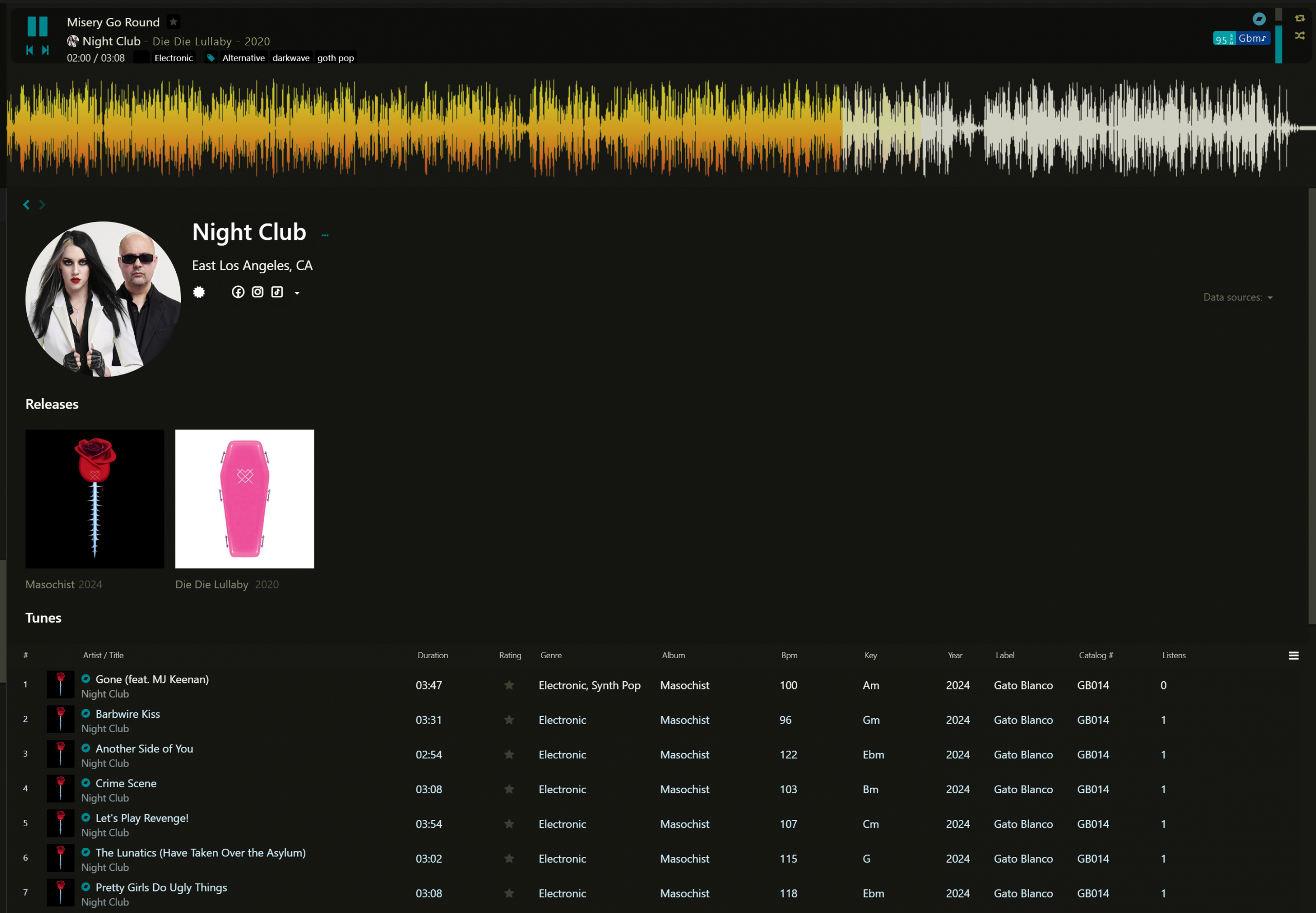The height and width of the screenshot is (913, 1316).
Task: Click the round blue icon above the BPM badge
Action: [1259, 19]
